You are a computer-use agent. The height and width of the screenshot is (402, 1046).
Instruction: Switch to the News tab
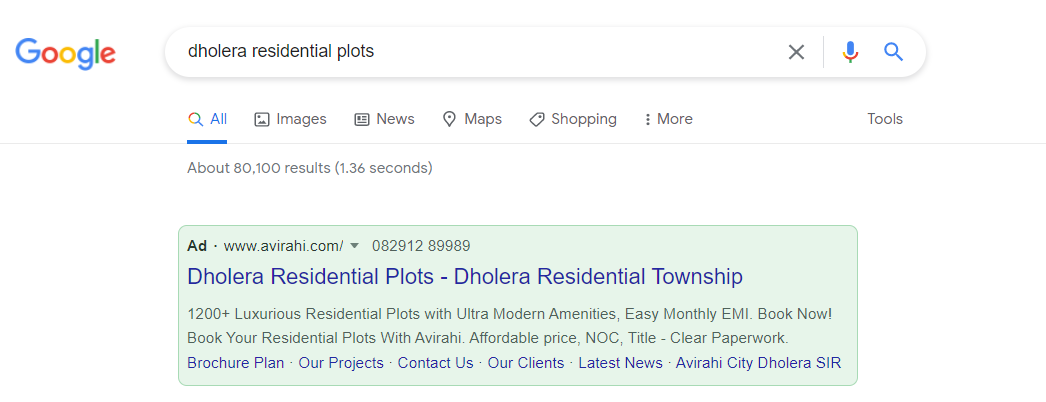(x=384, y=119)
